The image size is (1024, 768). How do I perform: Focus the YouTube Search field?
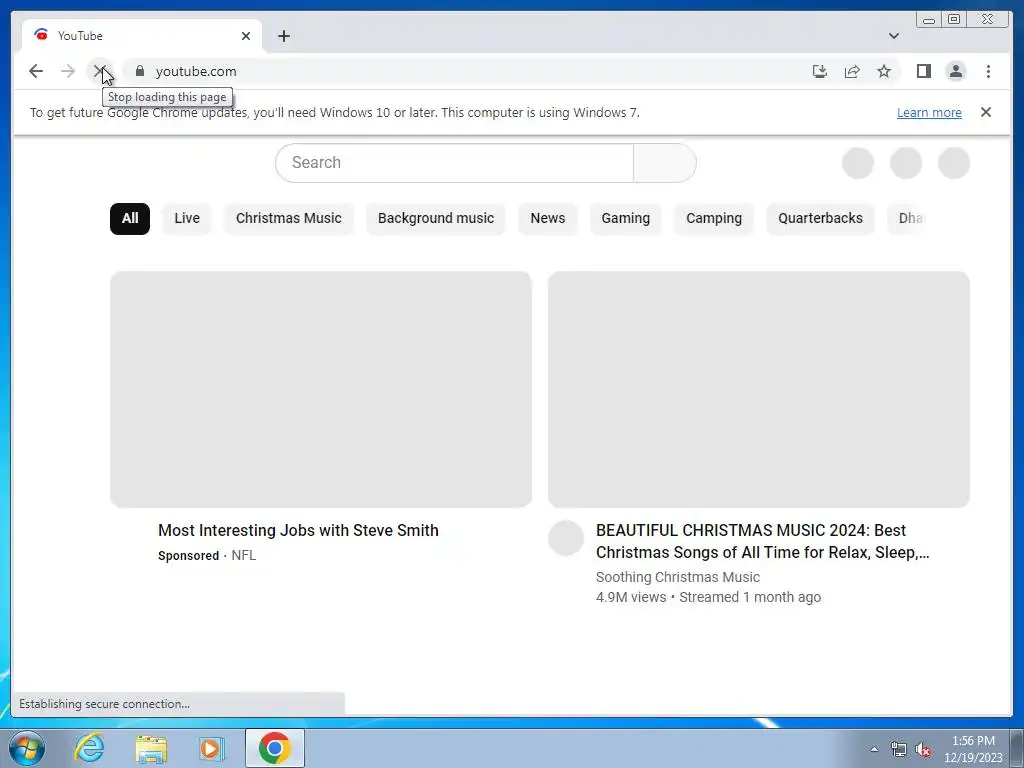click(x=454, y=163)
